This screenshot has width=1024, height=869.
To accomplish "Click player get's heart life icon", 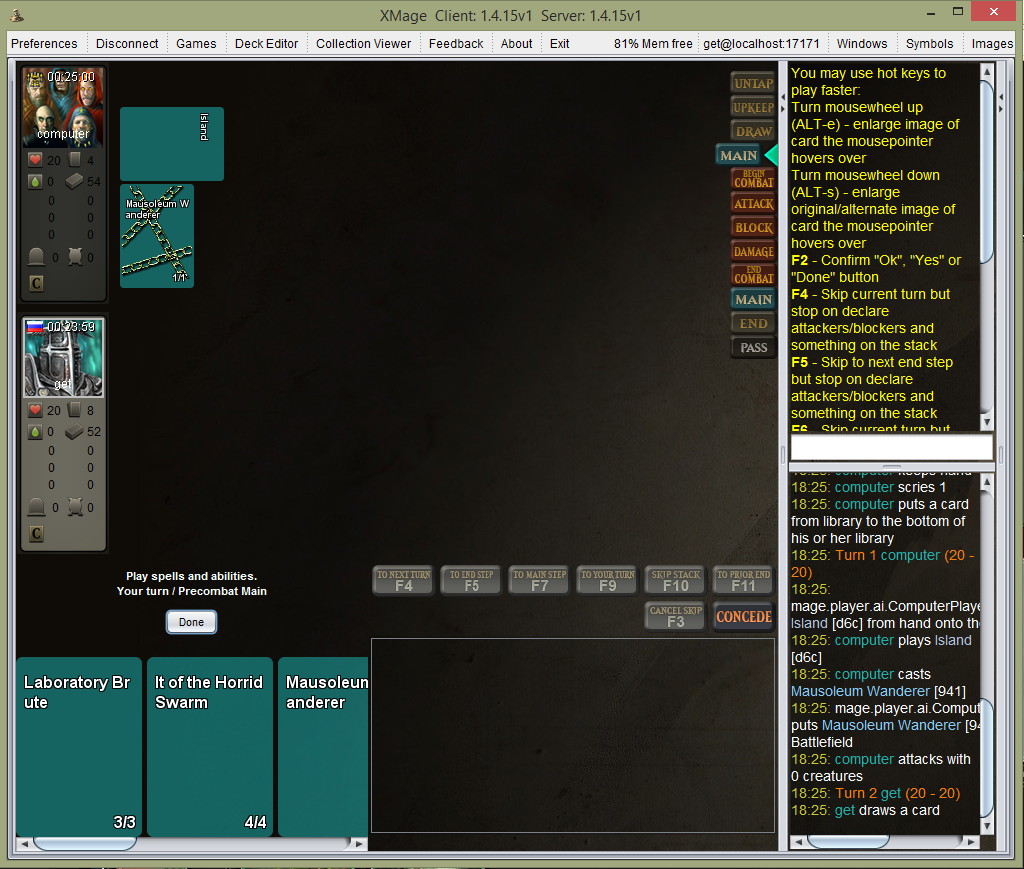I will coord(35,410).
